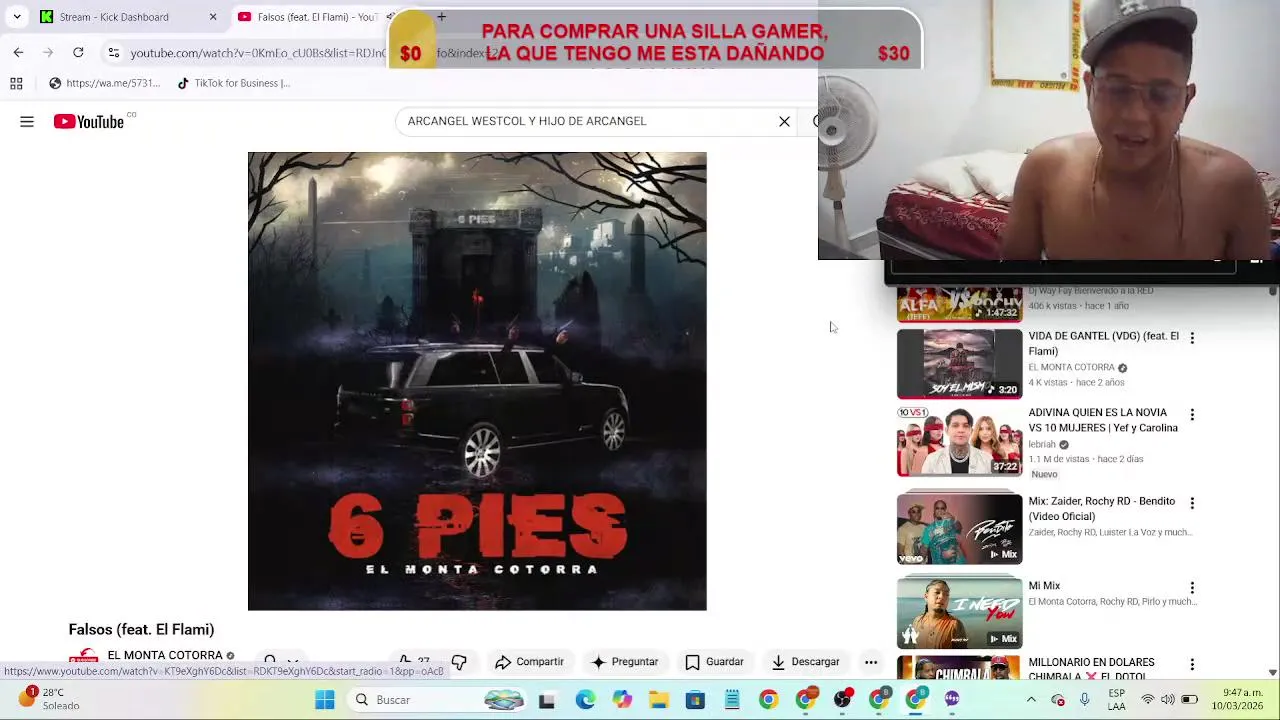
Task: Close the Stream - Kick Dashboard tab
Action: pyautogui.click(x=213, y=17)
